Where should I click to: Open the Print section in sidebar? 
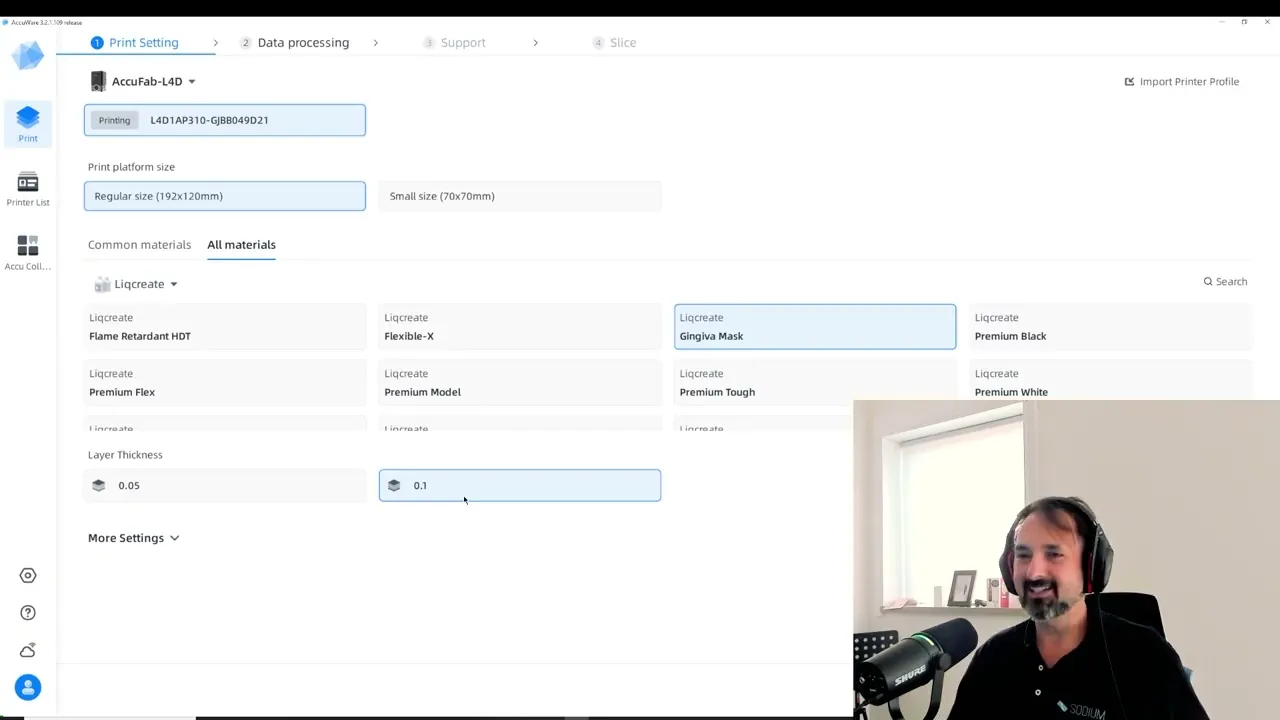coord(28,123)
